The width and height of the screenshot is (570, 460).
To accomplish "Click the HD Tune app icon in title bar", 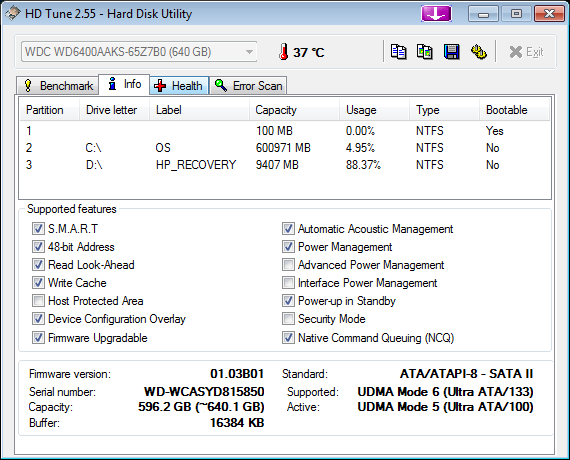I will [13, 13].
